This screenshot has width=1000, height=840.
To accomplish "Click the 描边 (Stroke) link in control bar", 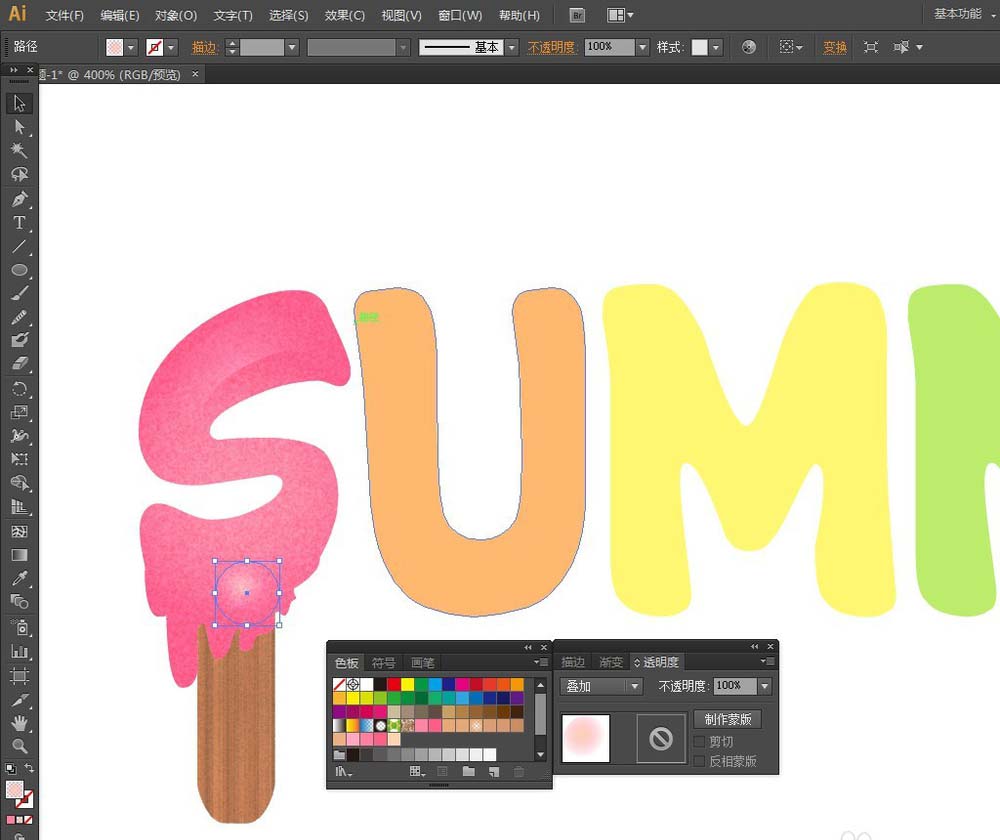I will (x=205, y=47).
